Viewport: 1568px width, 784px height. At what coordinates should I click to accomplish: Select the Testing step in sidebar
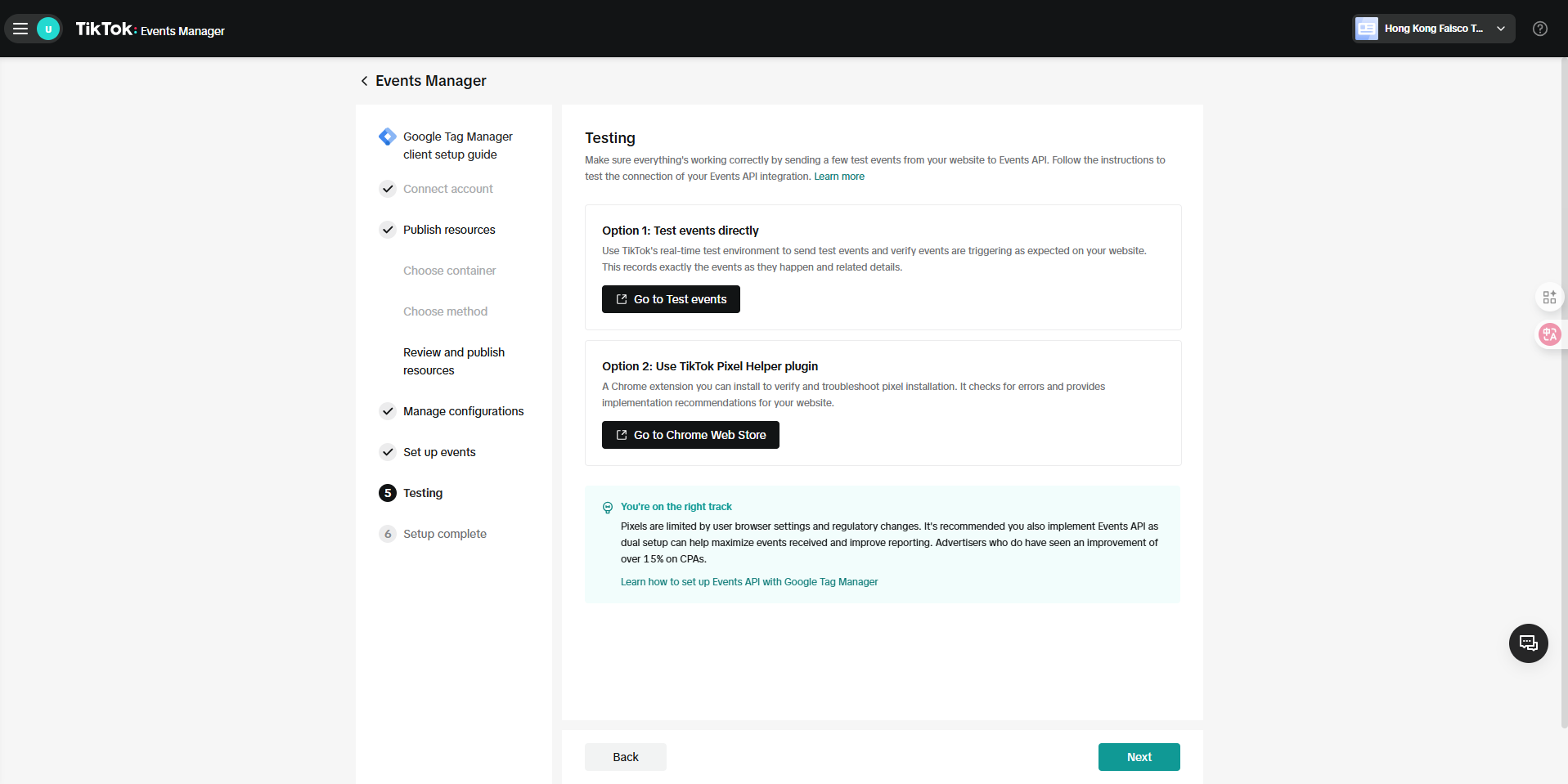click(x=422, y=493)
